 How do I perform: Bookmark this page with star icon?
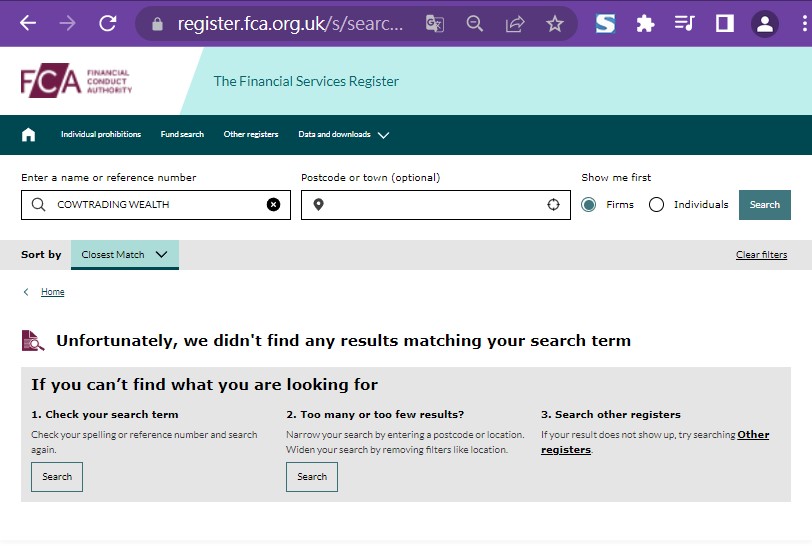pyautogui.click(x=555, y=23)
